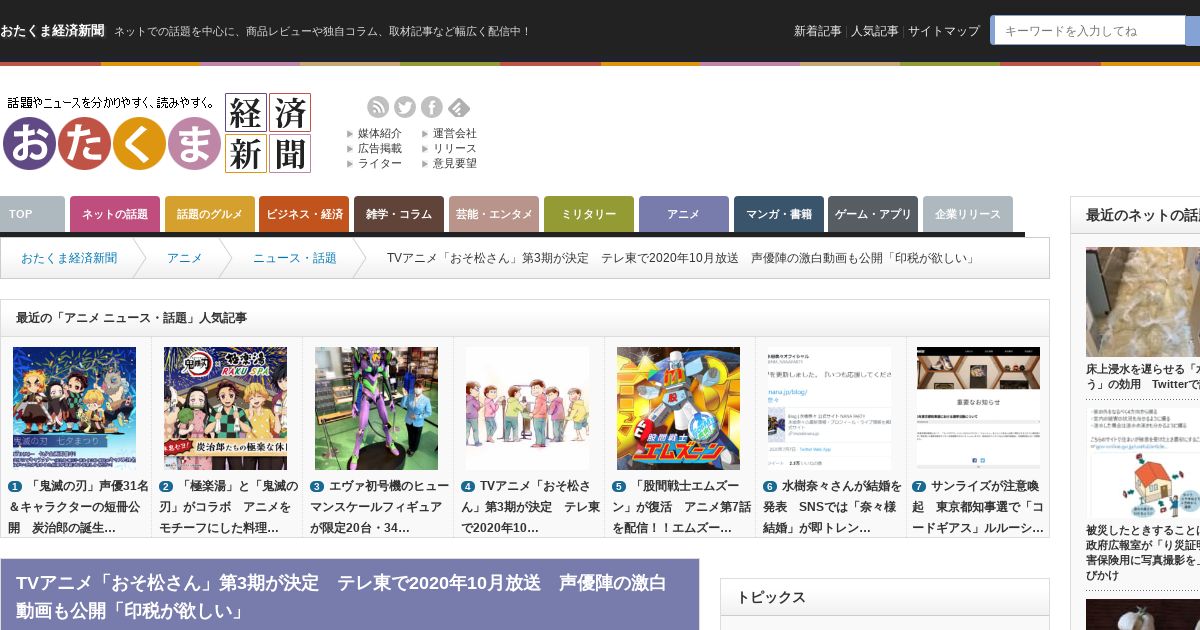Open 運営会社 link
This screenshot has height=630, width=1200.
click(455, 133)
